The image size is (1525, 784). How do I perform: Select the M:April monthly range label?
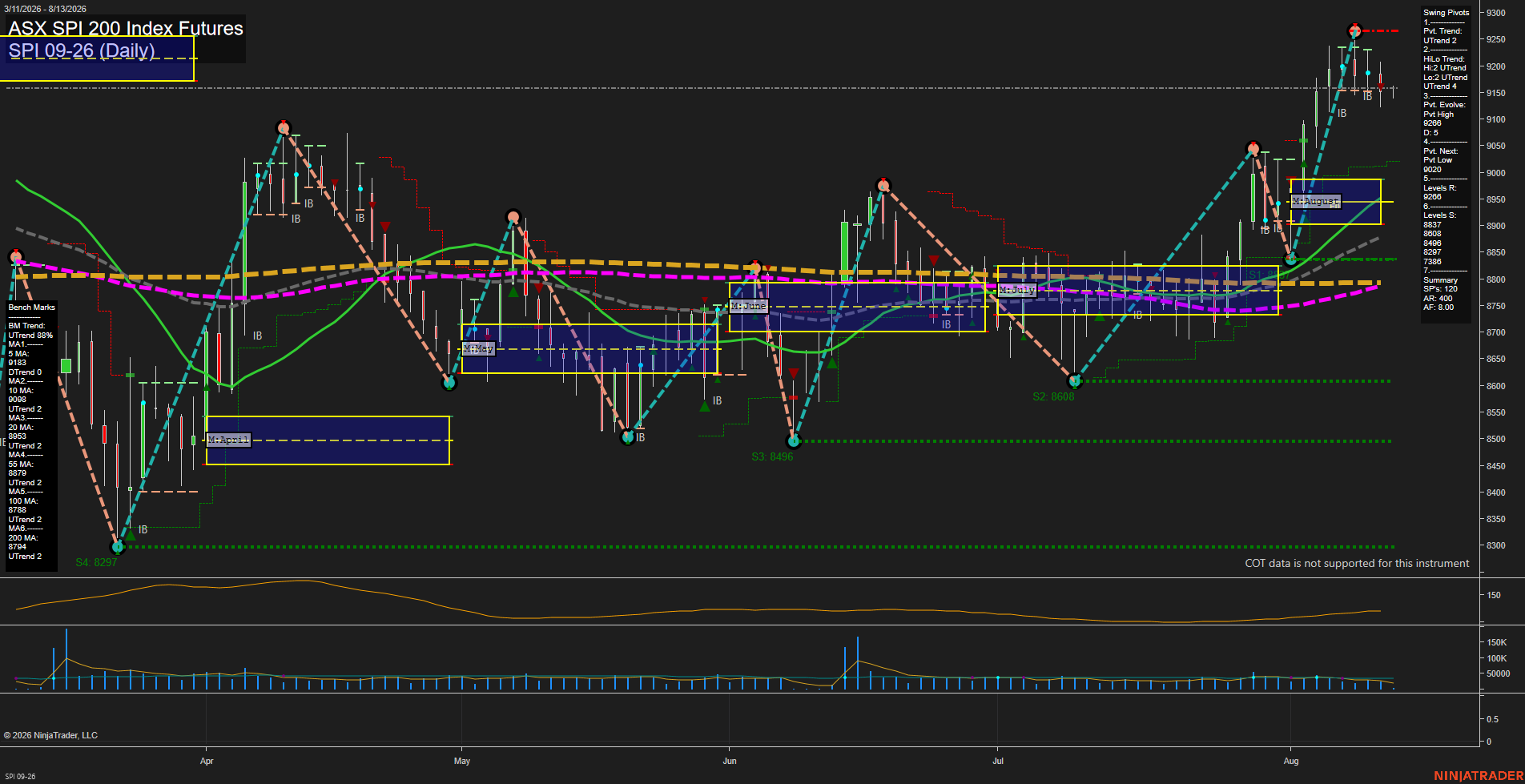click(x=228, y=440)
